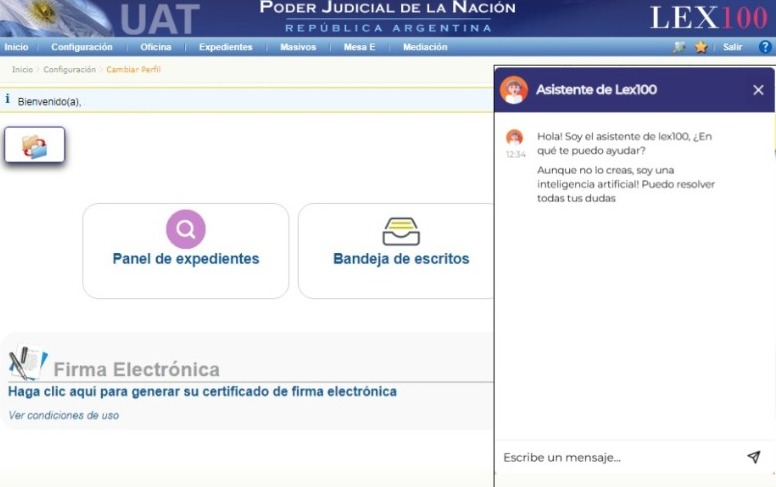Click the message field Escribe un mensaje

(619, 457)
